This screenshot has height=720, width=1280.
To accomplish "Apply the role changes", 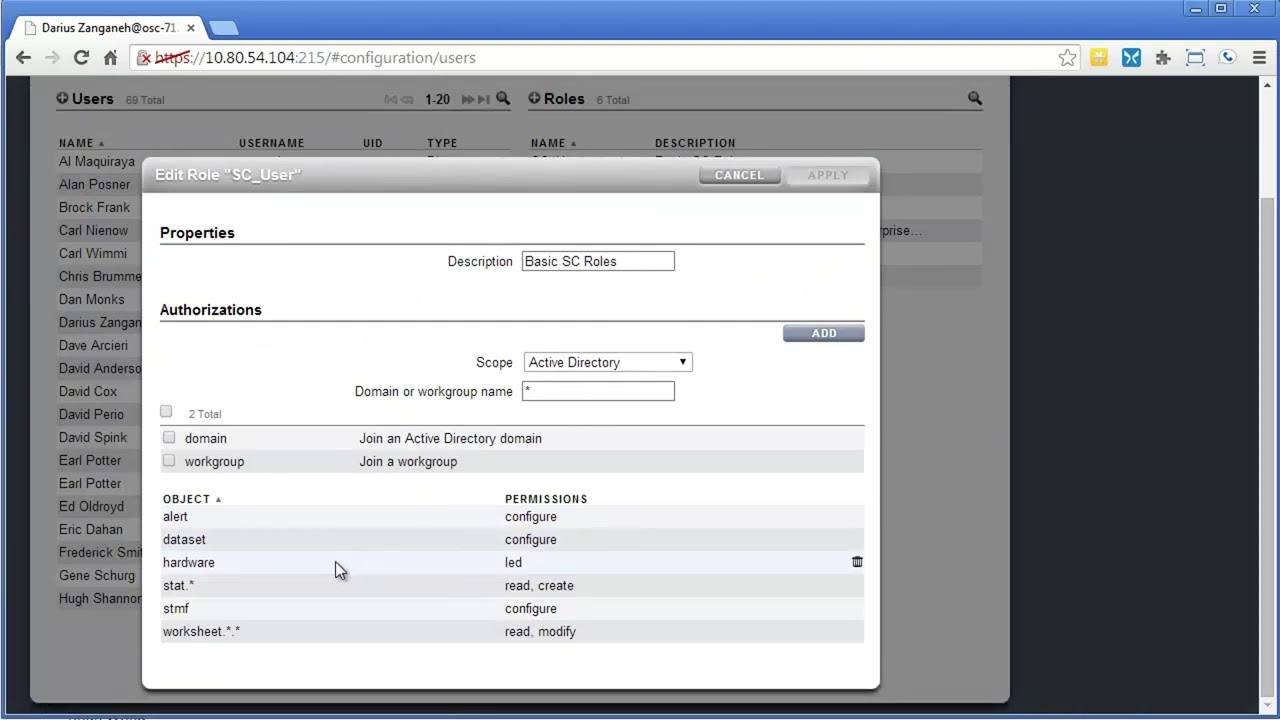I will pos(828,175).
